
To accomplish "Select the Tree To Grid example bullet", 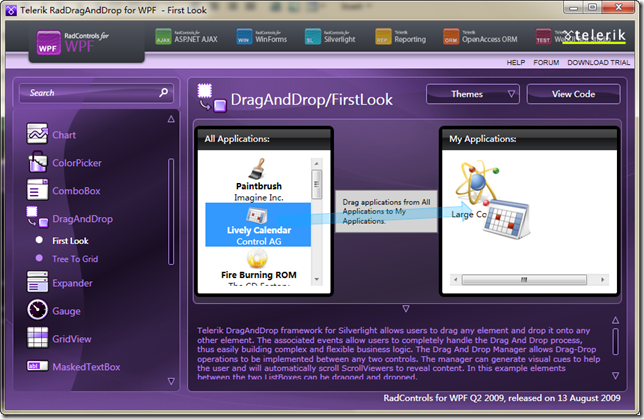I will [39, 258].
